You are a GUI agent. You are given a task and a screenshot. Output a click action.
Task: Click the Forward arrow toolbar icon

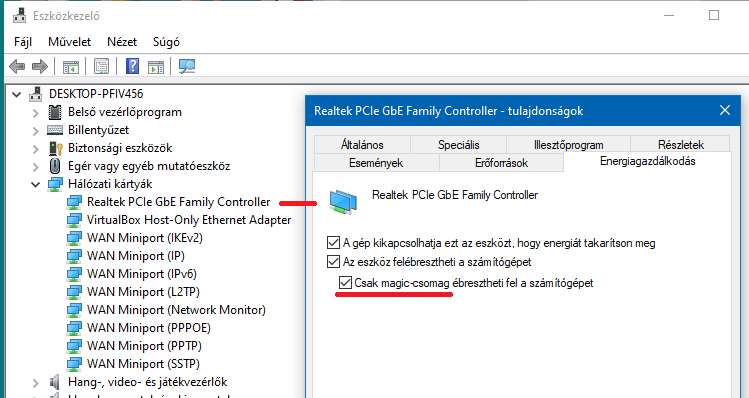[40, 66]
